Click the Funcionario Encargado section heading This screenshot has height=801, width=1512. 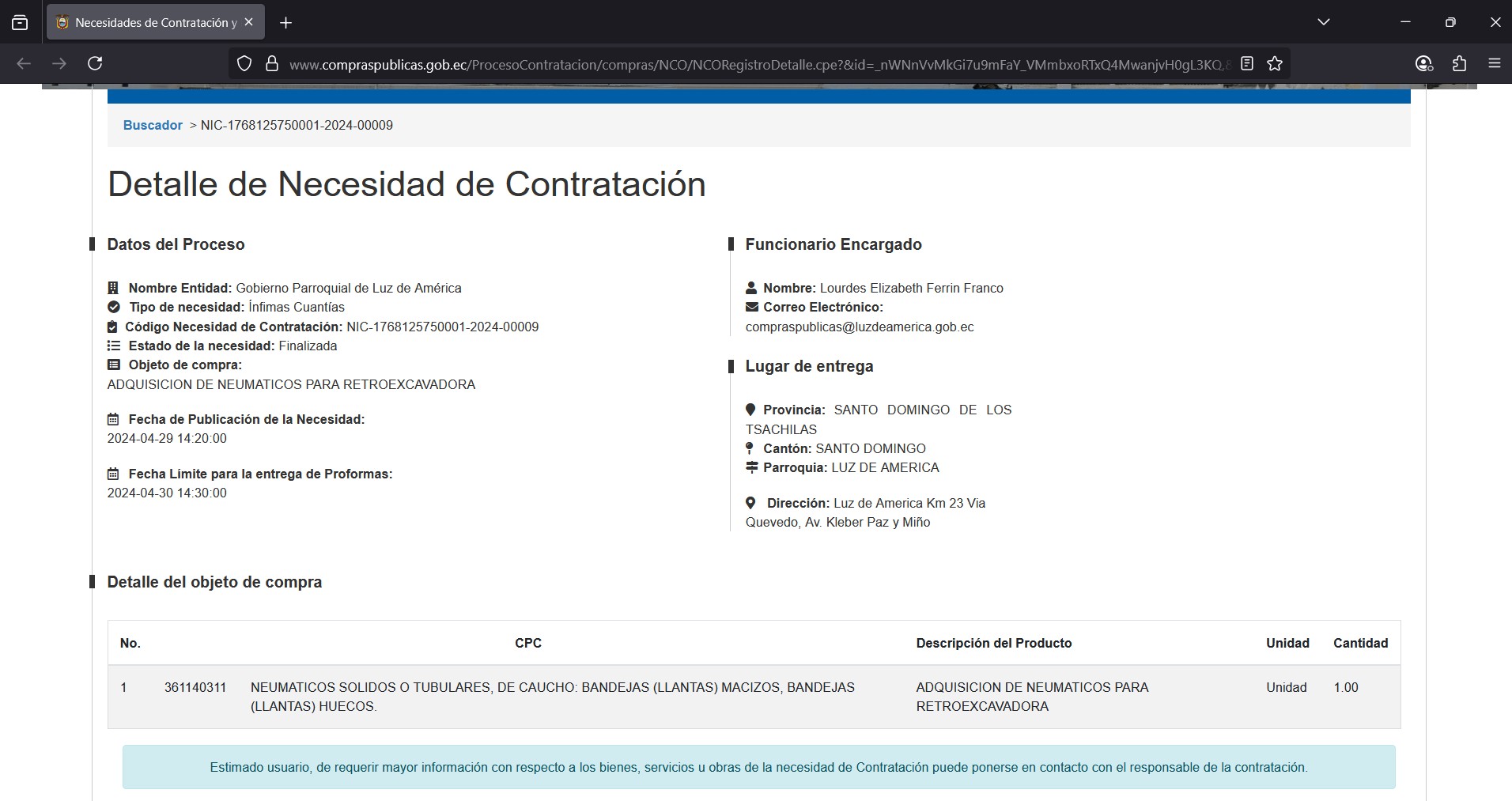pos(833,244)
